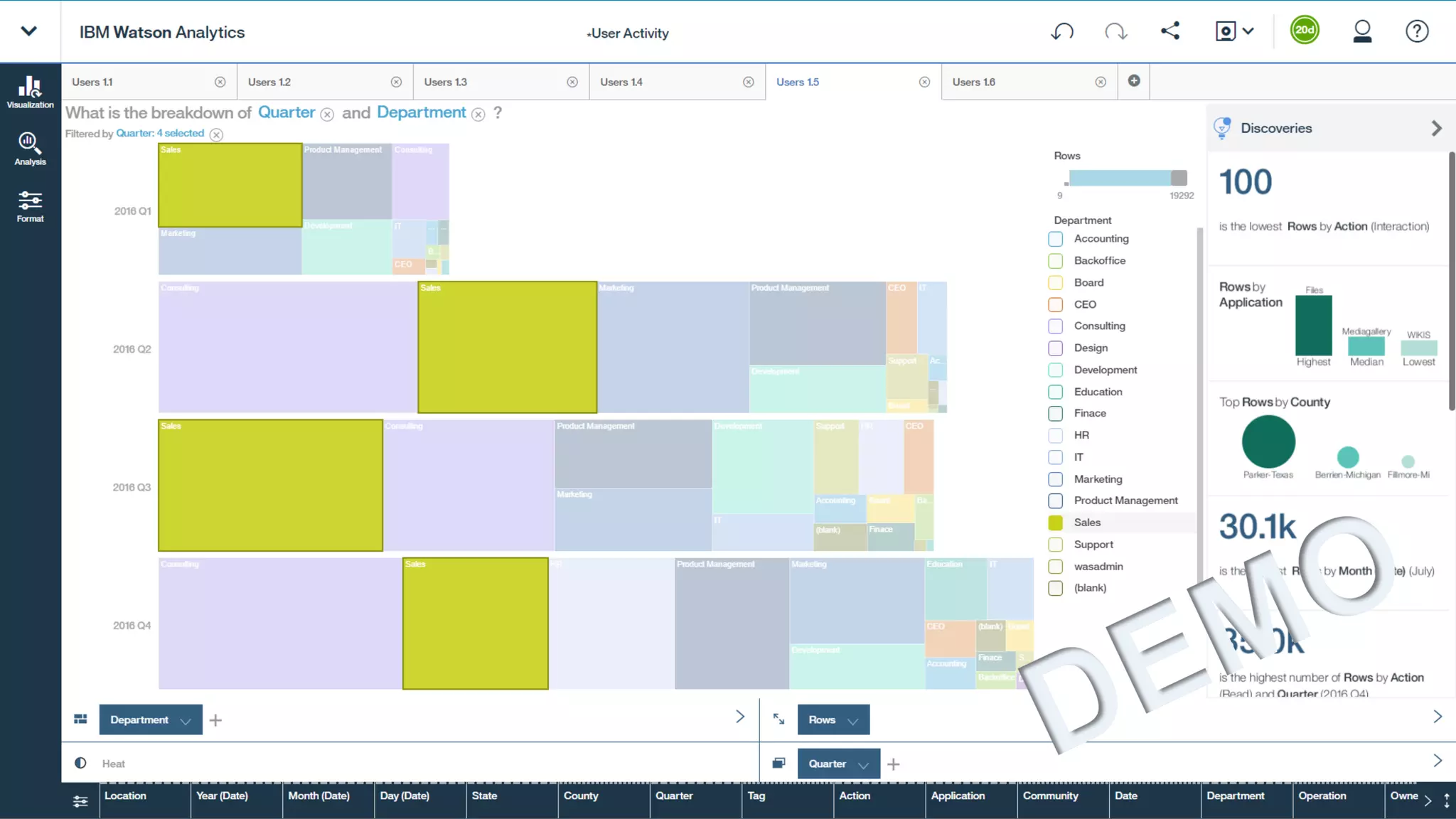Image resolution: width=1456 pixels, height=819 pixels.
Task: Toggle the Sales department checkbox
Action: click(1056, 523)
